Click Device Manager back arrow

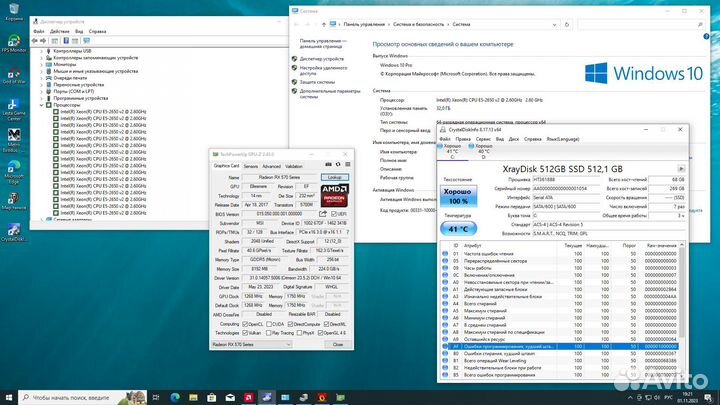pos(34,41)
